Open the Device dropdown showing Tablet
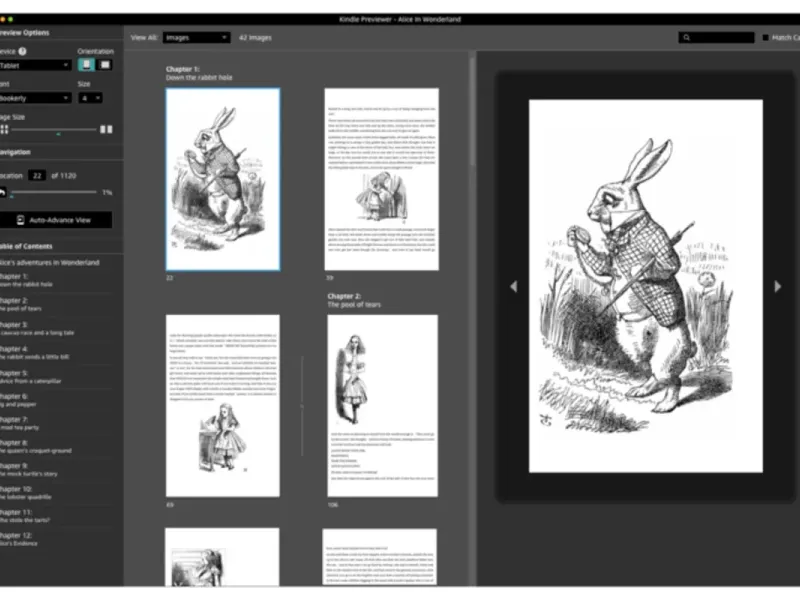The image size is (800, 600). [35, 65]
